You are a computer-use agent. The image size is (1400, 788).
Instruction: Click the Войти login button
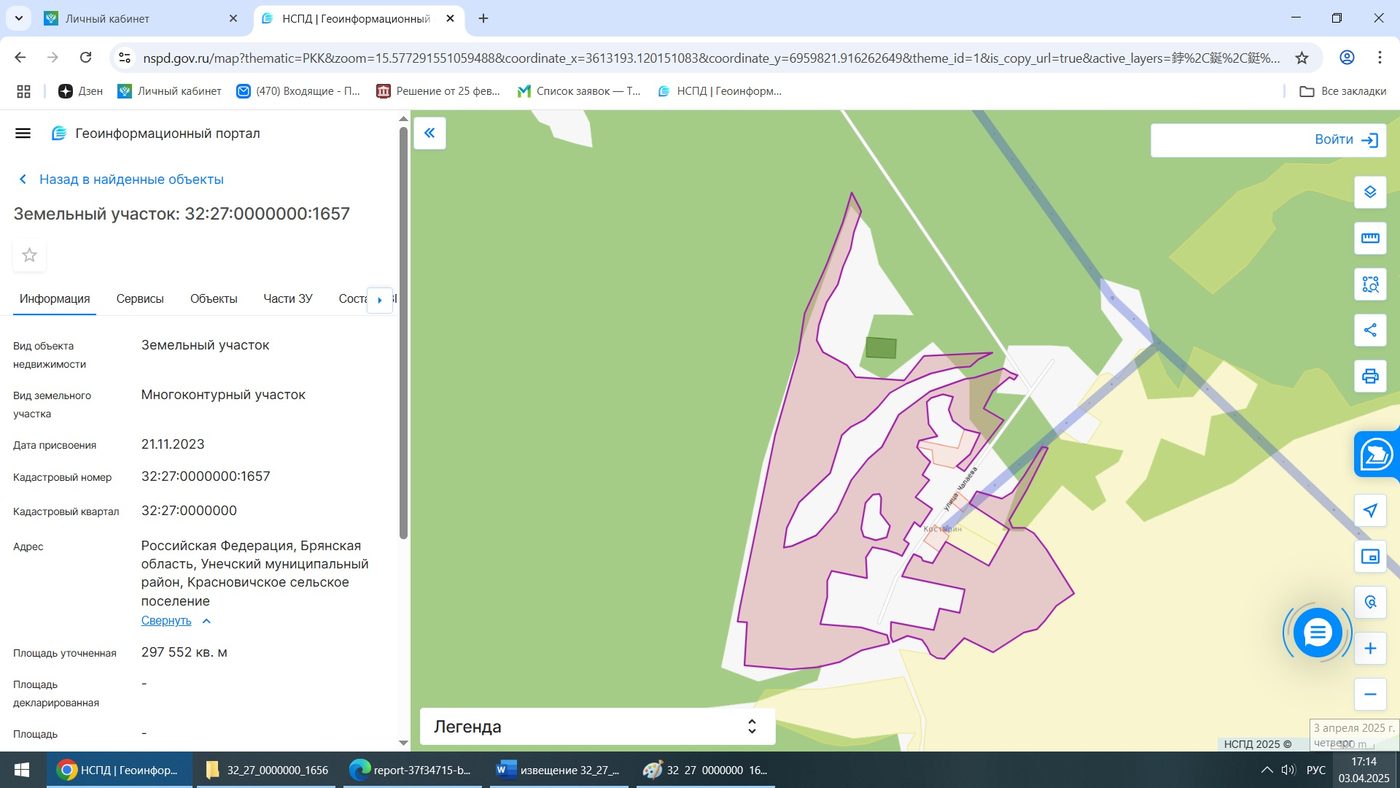click(x=1345, y=140)
